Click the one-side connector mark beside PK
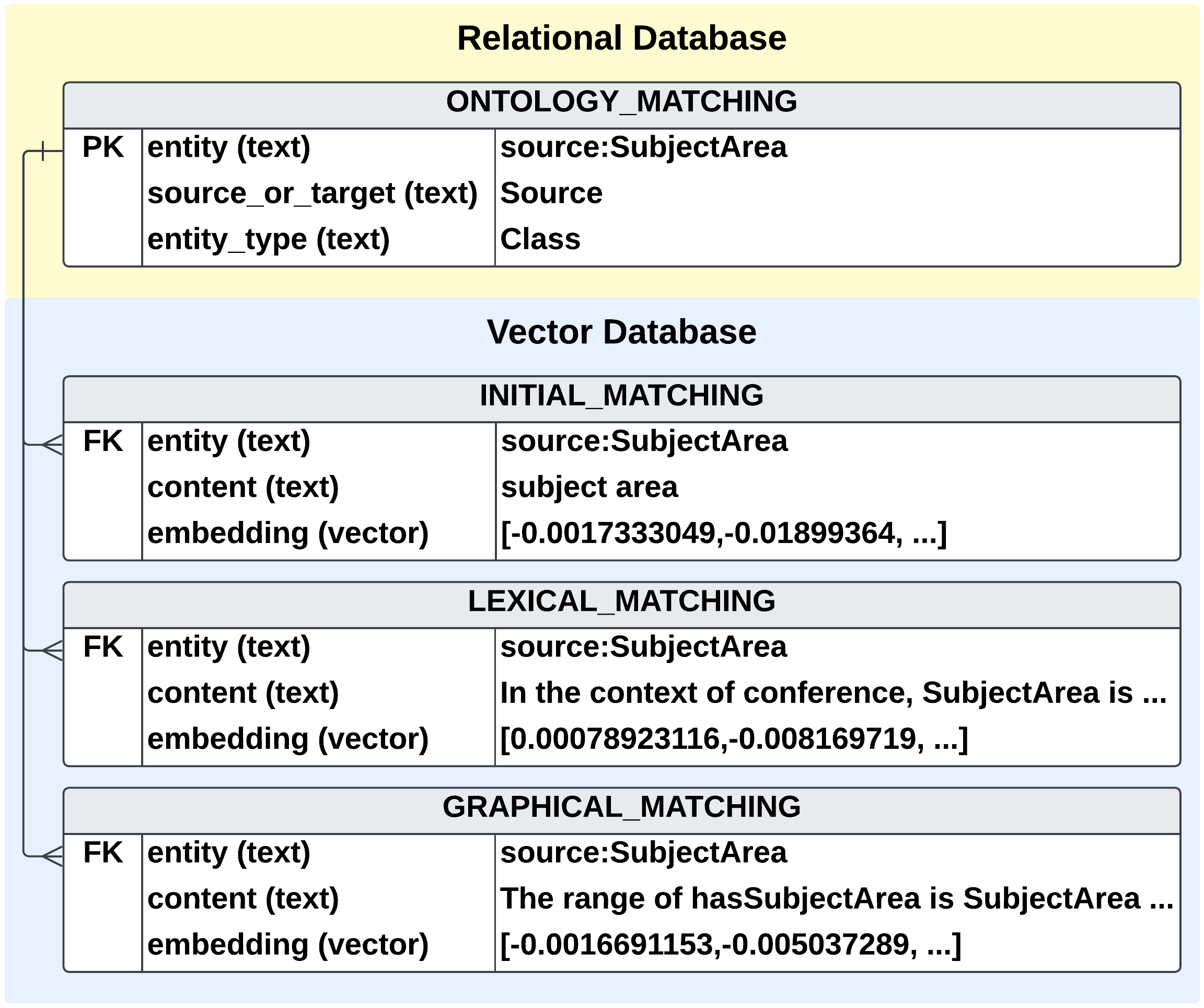This screenshot has width=1204, height=1008. click(43, 152)
